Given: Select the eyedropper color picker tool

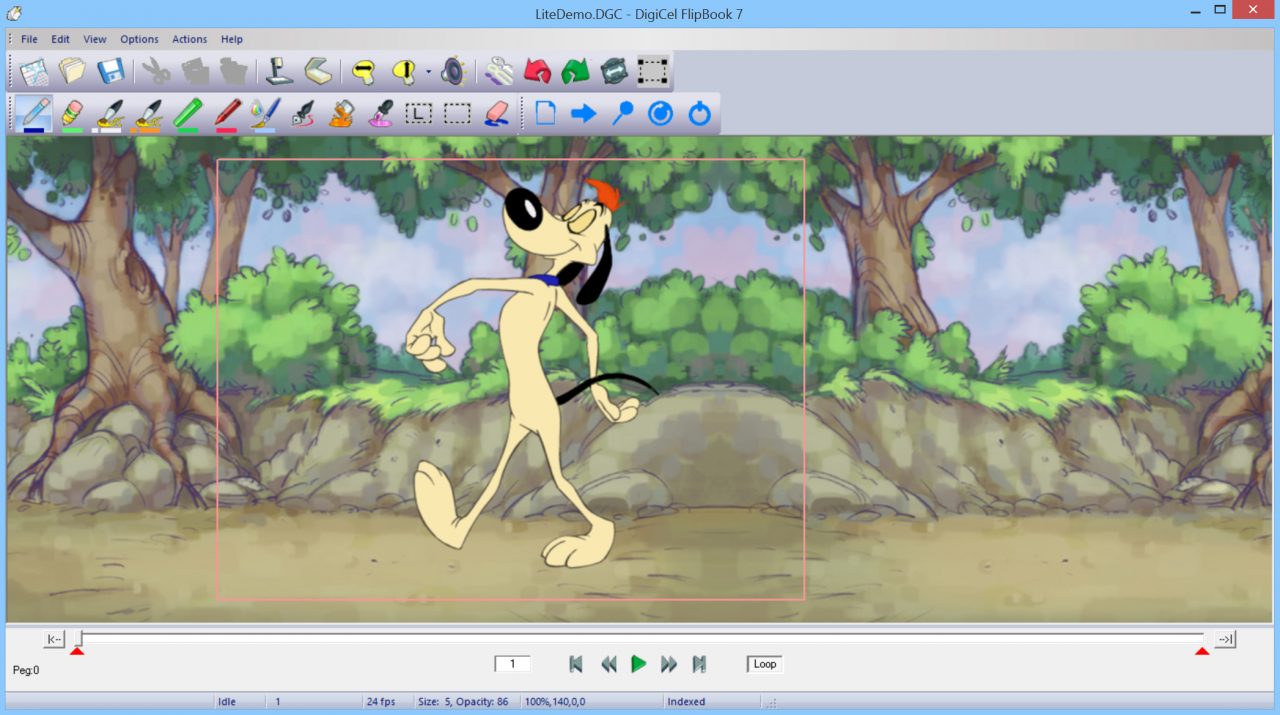Looking at the screenshot, I should 380,113.
